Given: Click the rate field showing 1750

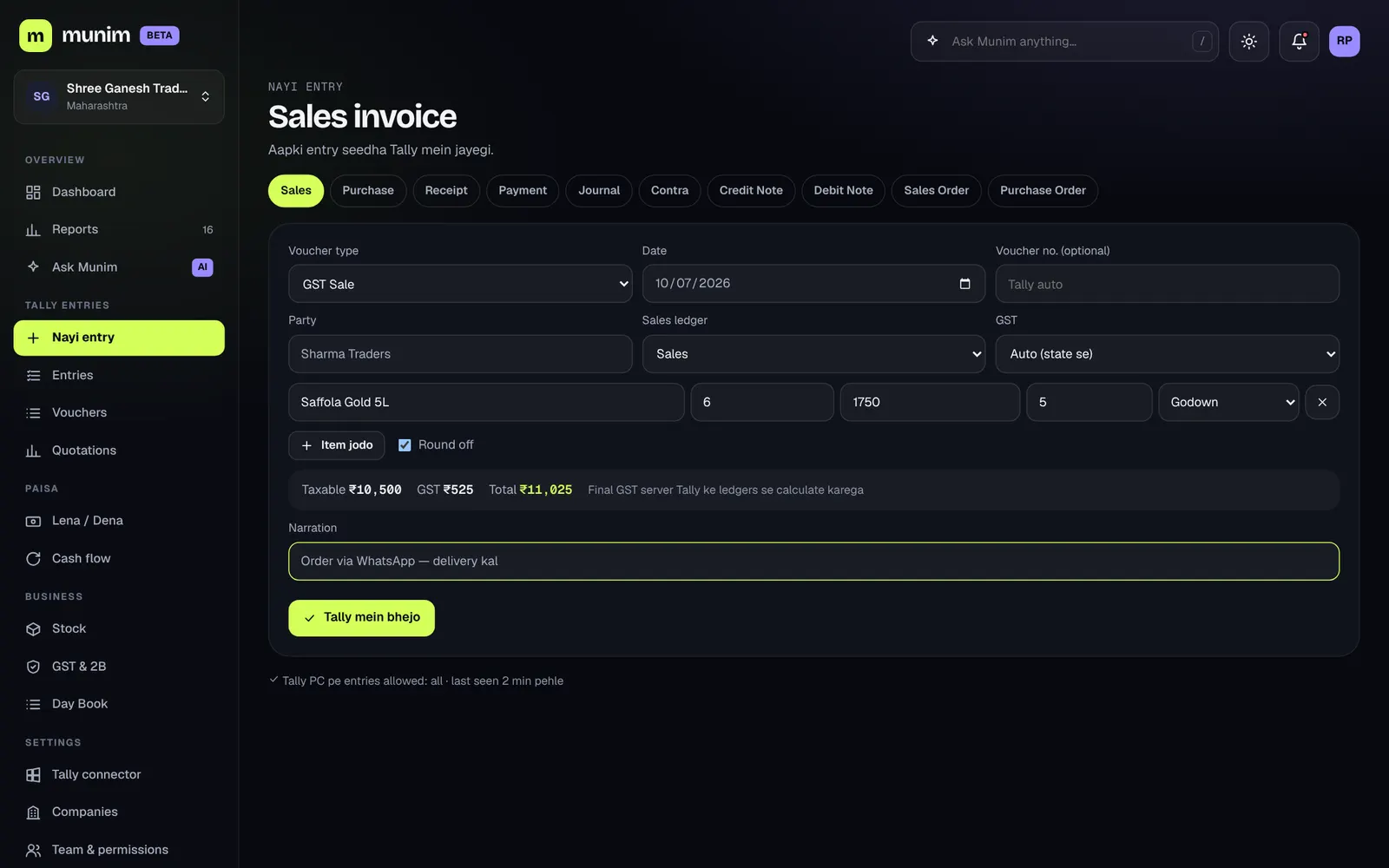Looking at the screenshot, I should (930, 402).
